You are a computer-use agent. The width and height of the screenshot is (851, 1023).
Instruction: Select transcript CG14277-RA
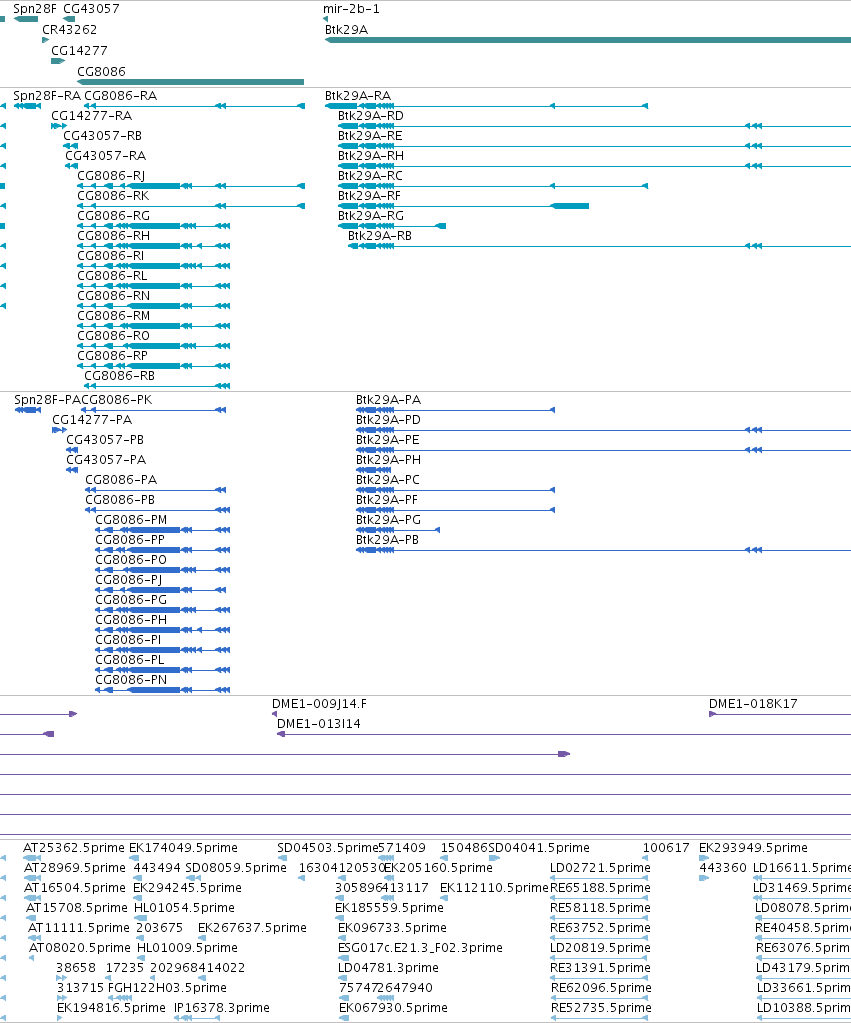(x=91, y=116)
